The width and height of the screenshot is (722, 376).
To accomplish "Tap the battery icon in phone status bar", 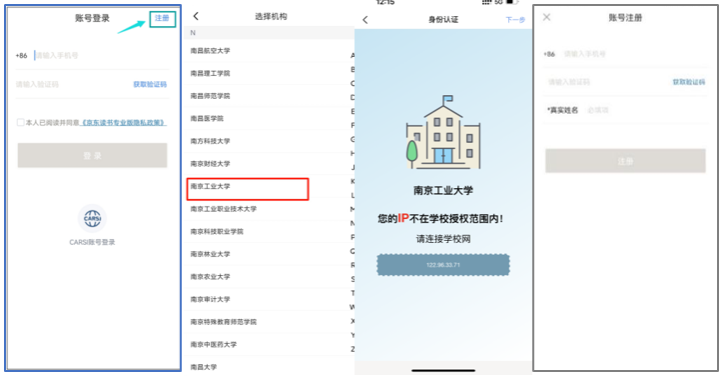I will [x=511, y=2].
